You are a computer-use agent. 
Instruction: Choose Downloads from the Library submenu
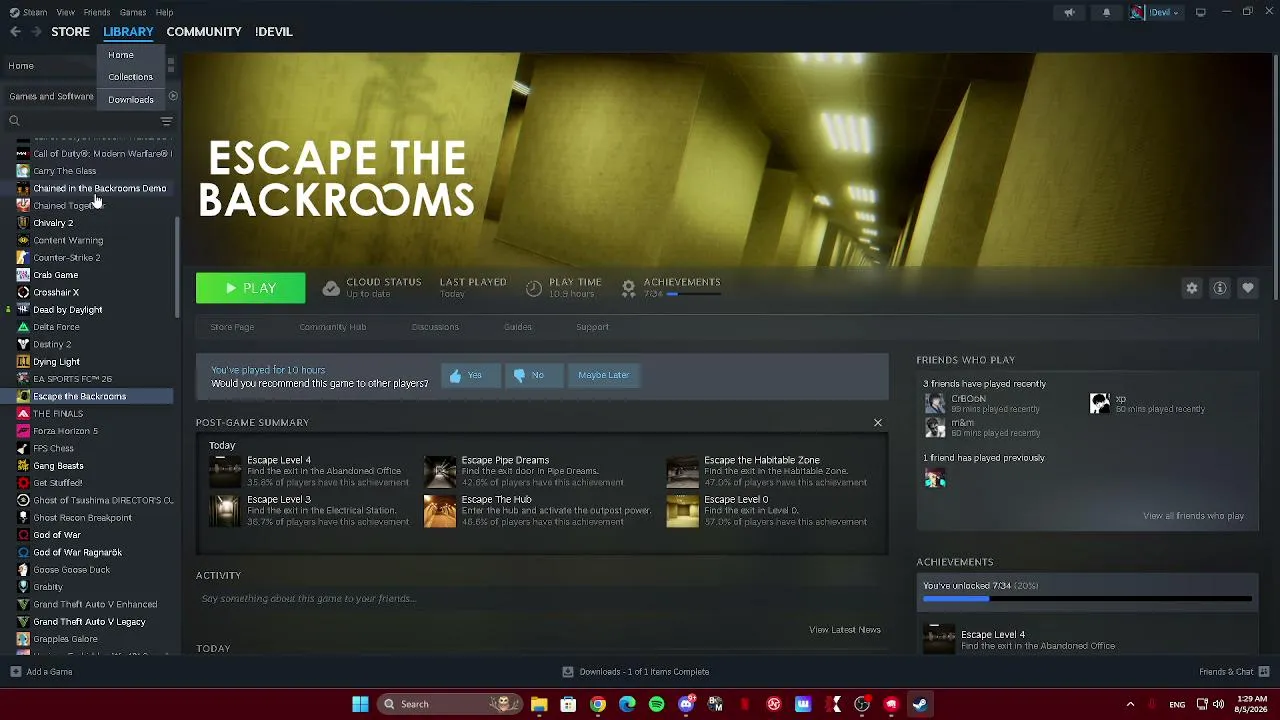[x=130, y=100]
